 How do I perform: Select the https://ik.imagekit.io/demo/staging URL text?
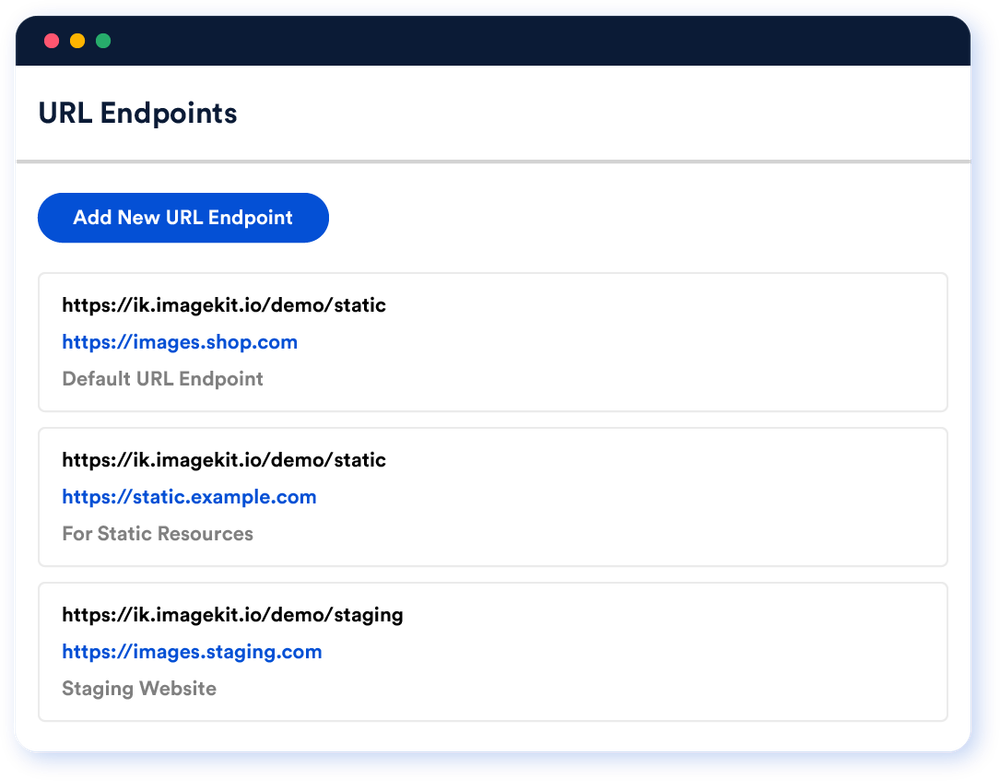[233, 616]
